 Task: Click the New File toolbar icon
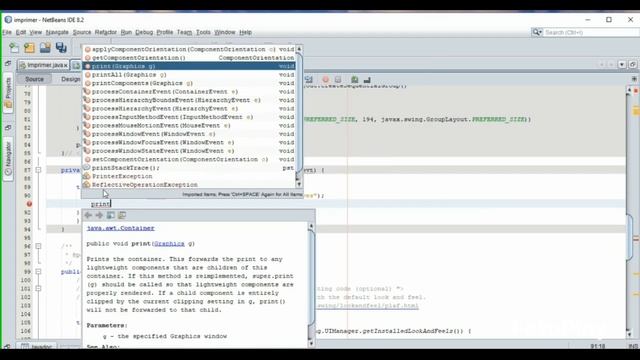(14, 48)
